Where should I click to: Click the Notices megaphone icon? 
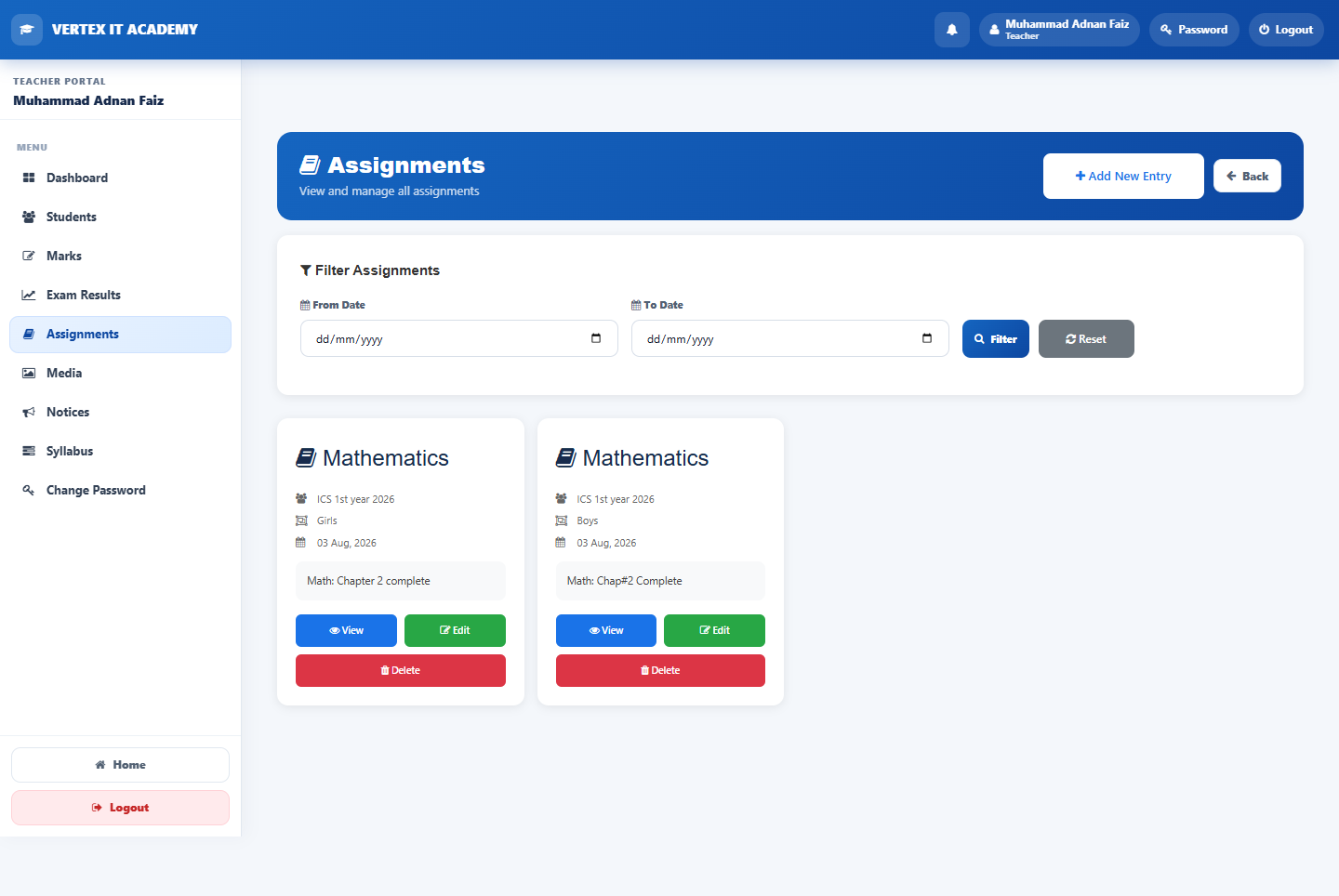tap(29, 412)
